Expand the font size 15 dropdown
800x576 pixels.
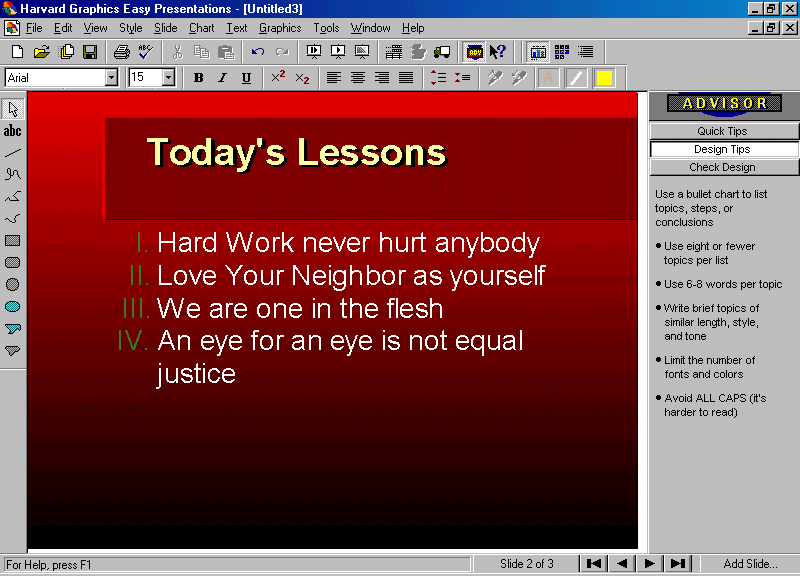(x=168, y=78)
